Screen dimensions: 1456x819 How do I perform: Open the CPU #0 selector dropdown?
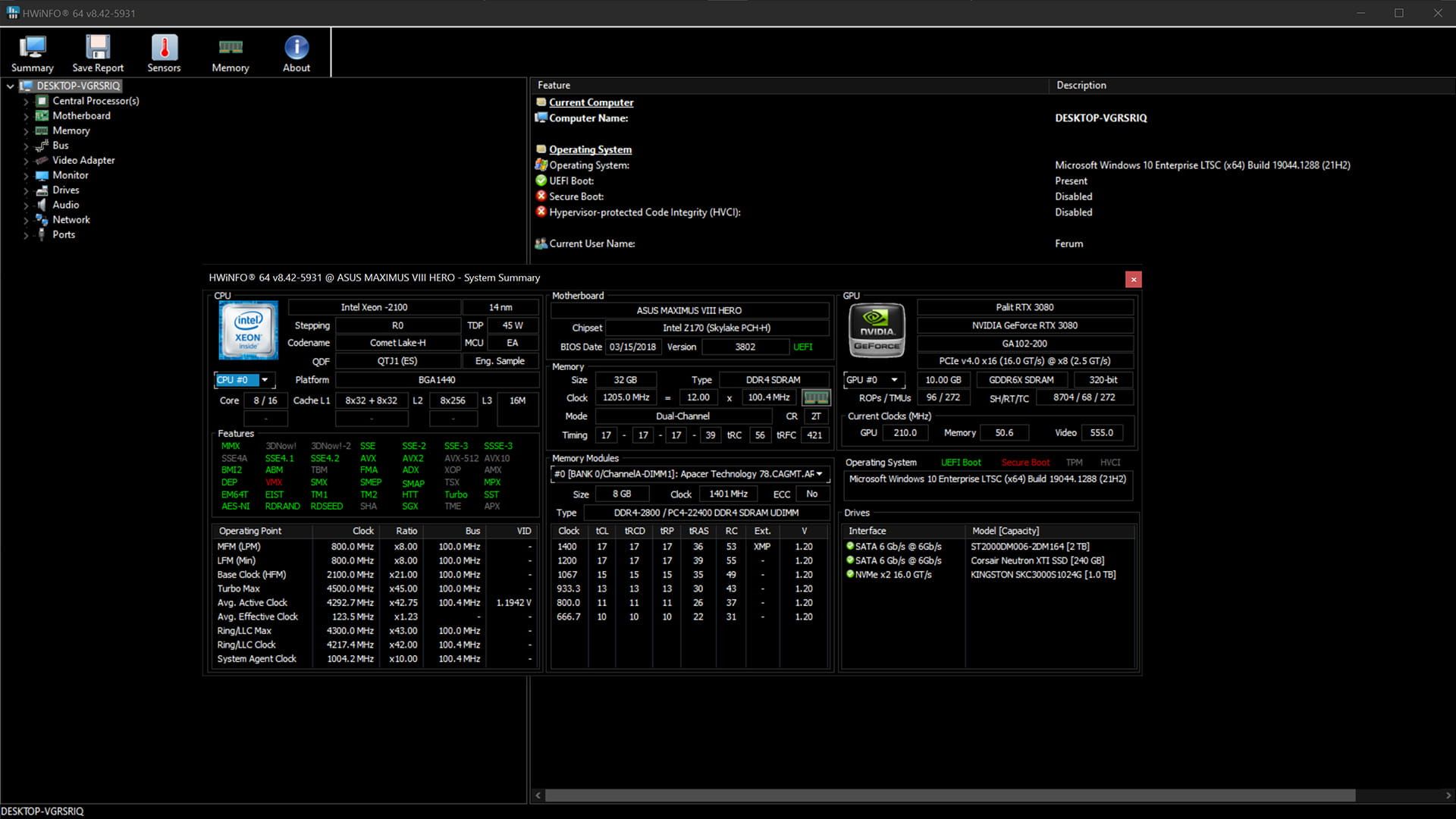(265, 380)
